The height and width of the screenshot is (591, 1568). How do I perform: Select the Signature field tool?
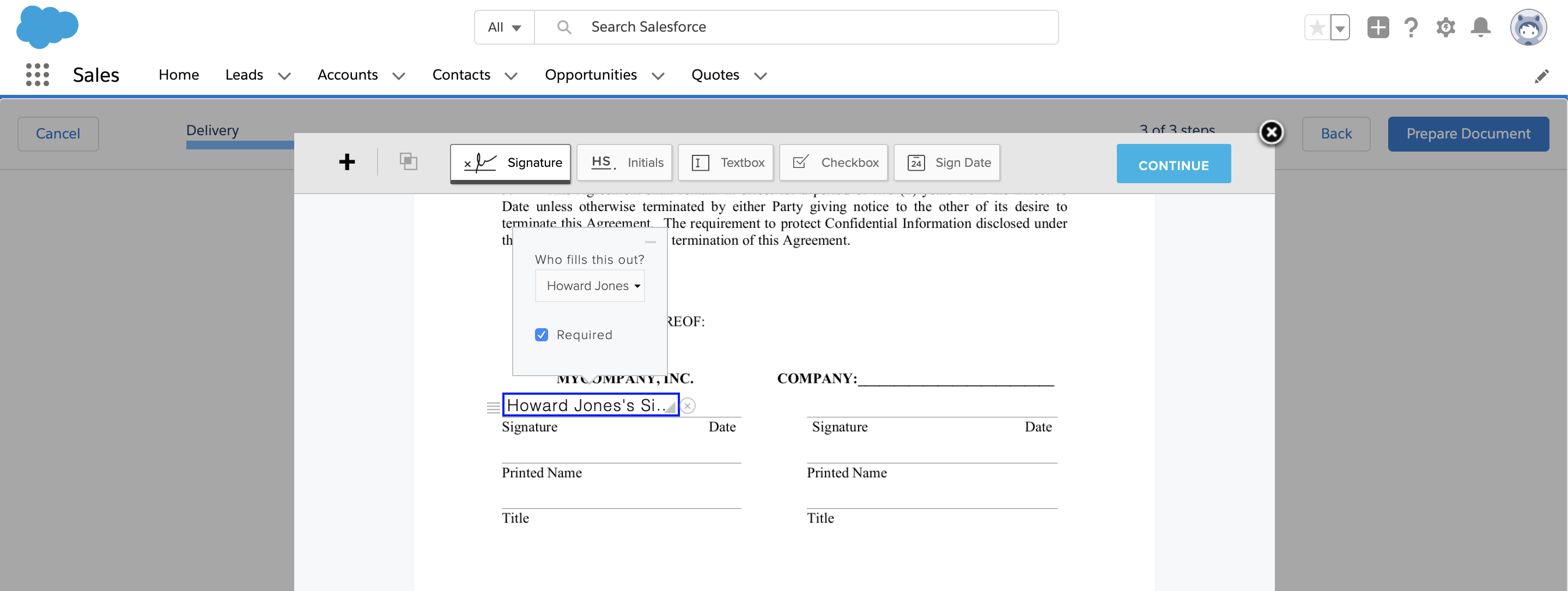[x=510, y=162]
